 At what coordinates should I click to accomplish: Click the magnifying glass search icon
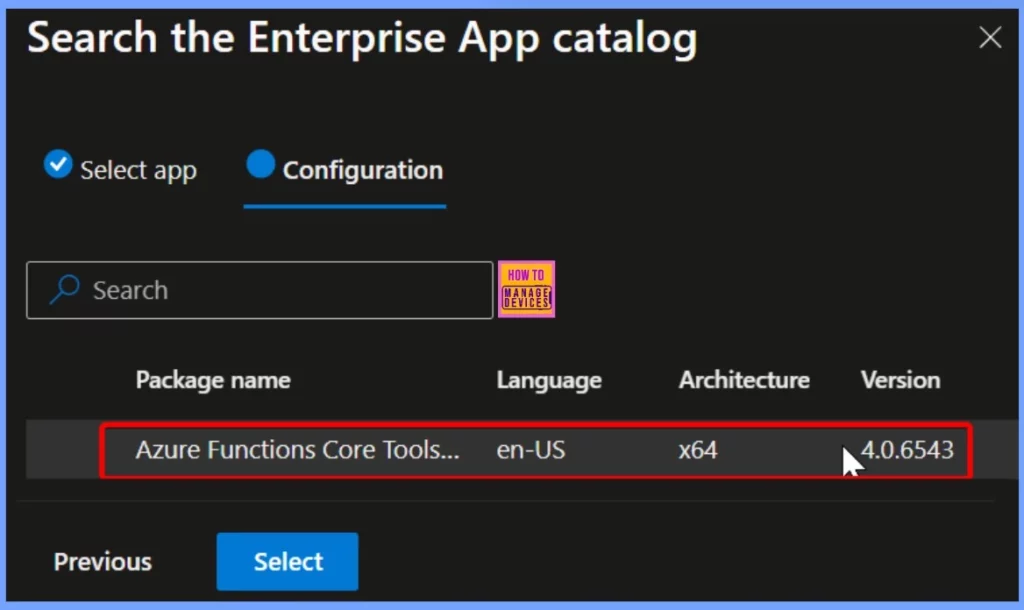[x=65, y=289]
